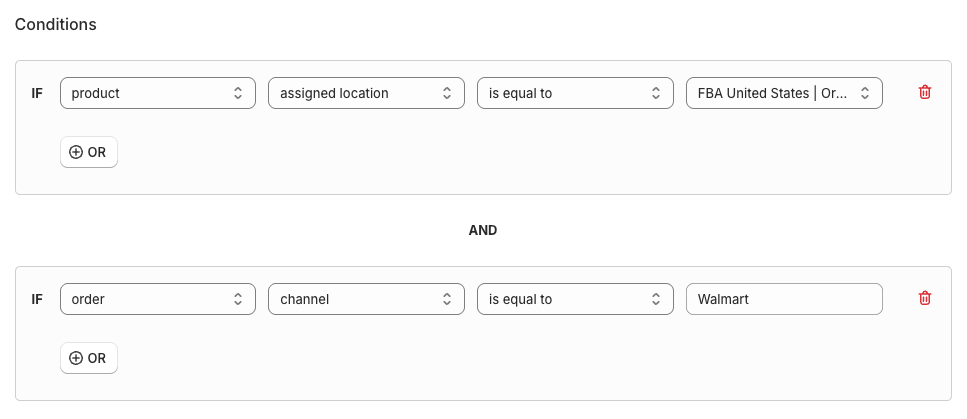Viewport: 967px width, 419px height.
Task: Add an OR clause to the product condition
Action: point(89,152)
